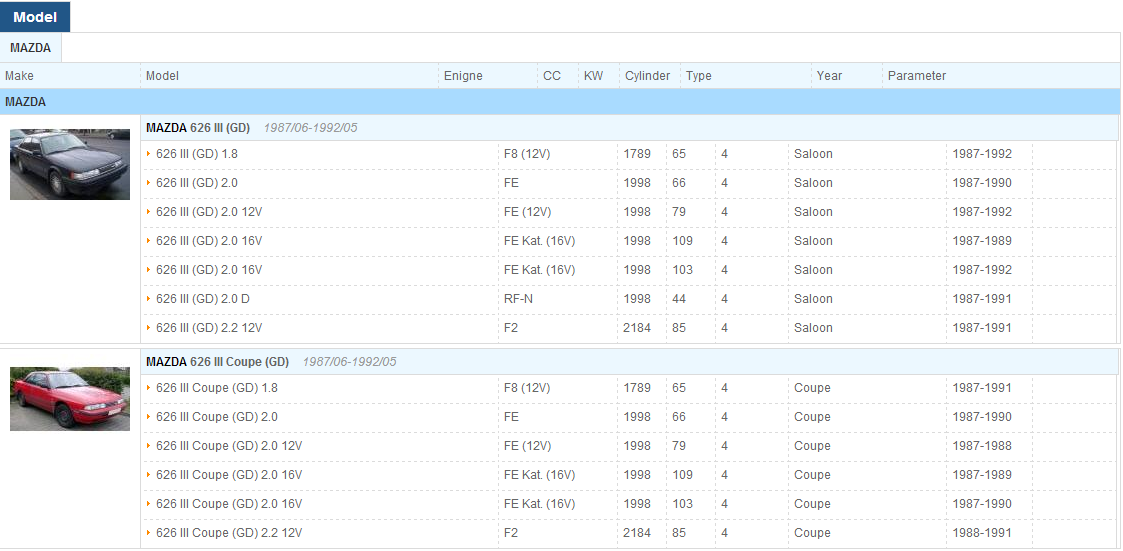The width and height of the screenshot is (1123, 551).
Task: Open the Model tab
Action: click(x=35, y=17)
